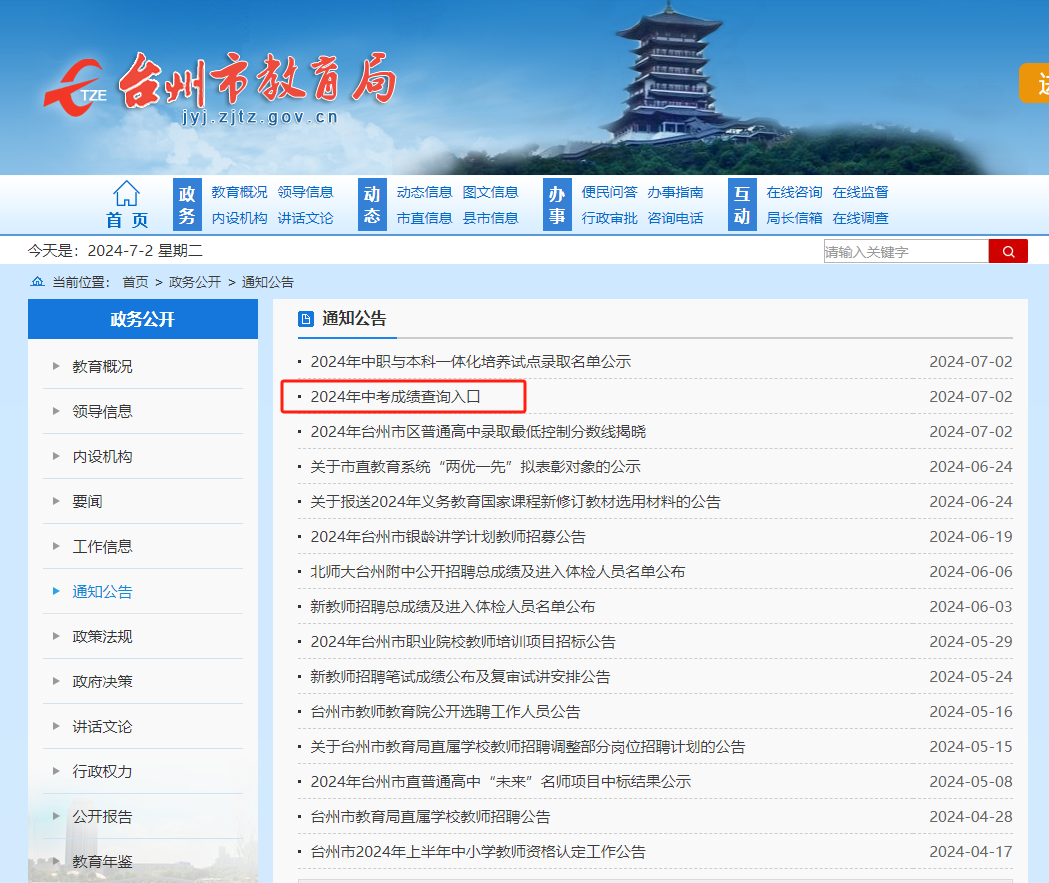Select the blue 互动 navigation block
1049x883 pixels.
(x=741, y=204)
